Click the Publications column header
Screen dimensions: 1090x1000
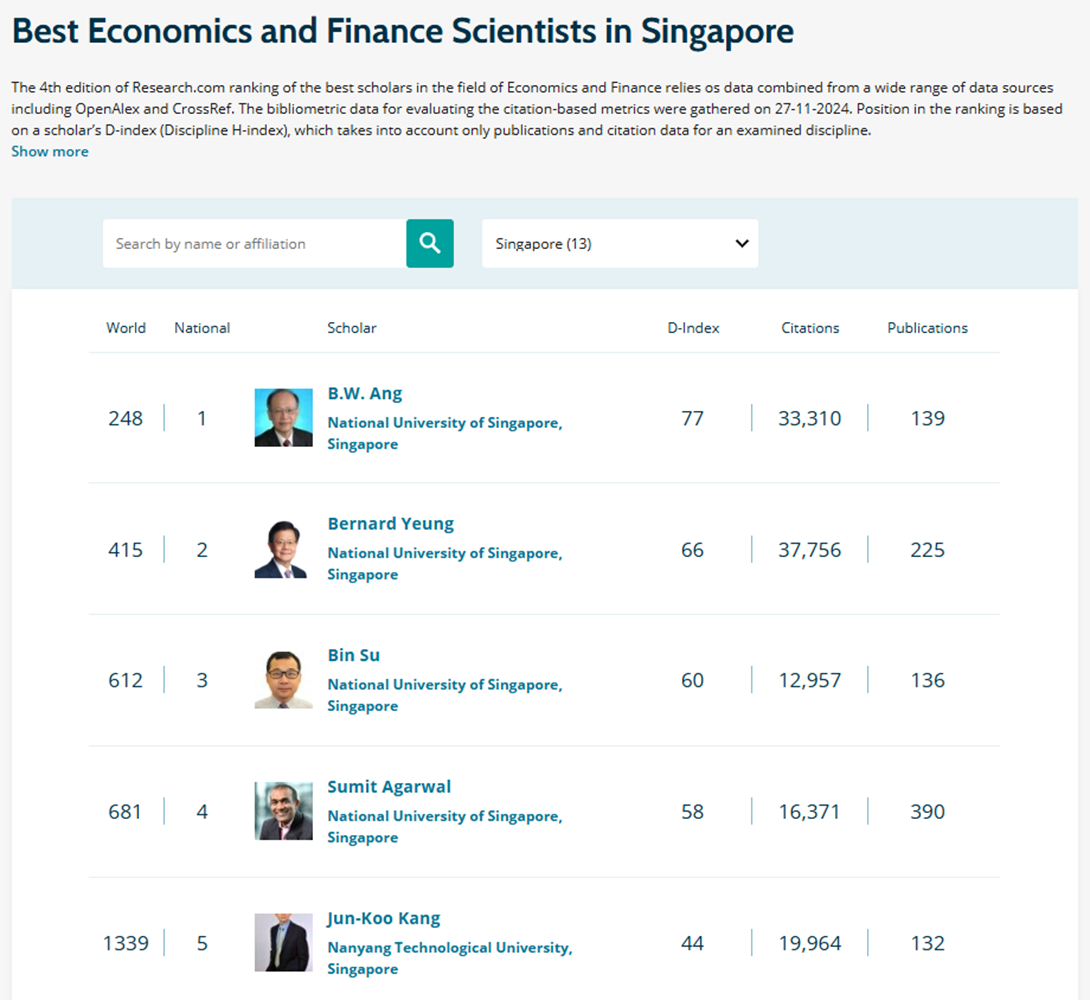click(x=927, y=328)
